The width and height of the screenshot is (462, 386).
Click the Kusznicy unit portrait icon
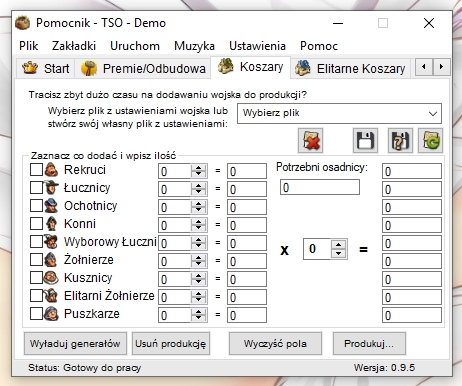click(x=51, y=277)
